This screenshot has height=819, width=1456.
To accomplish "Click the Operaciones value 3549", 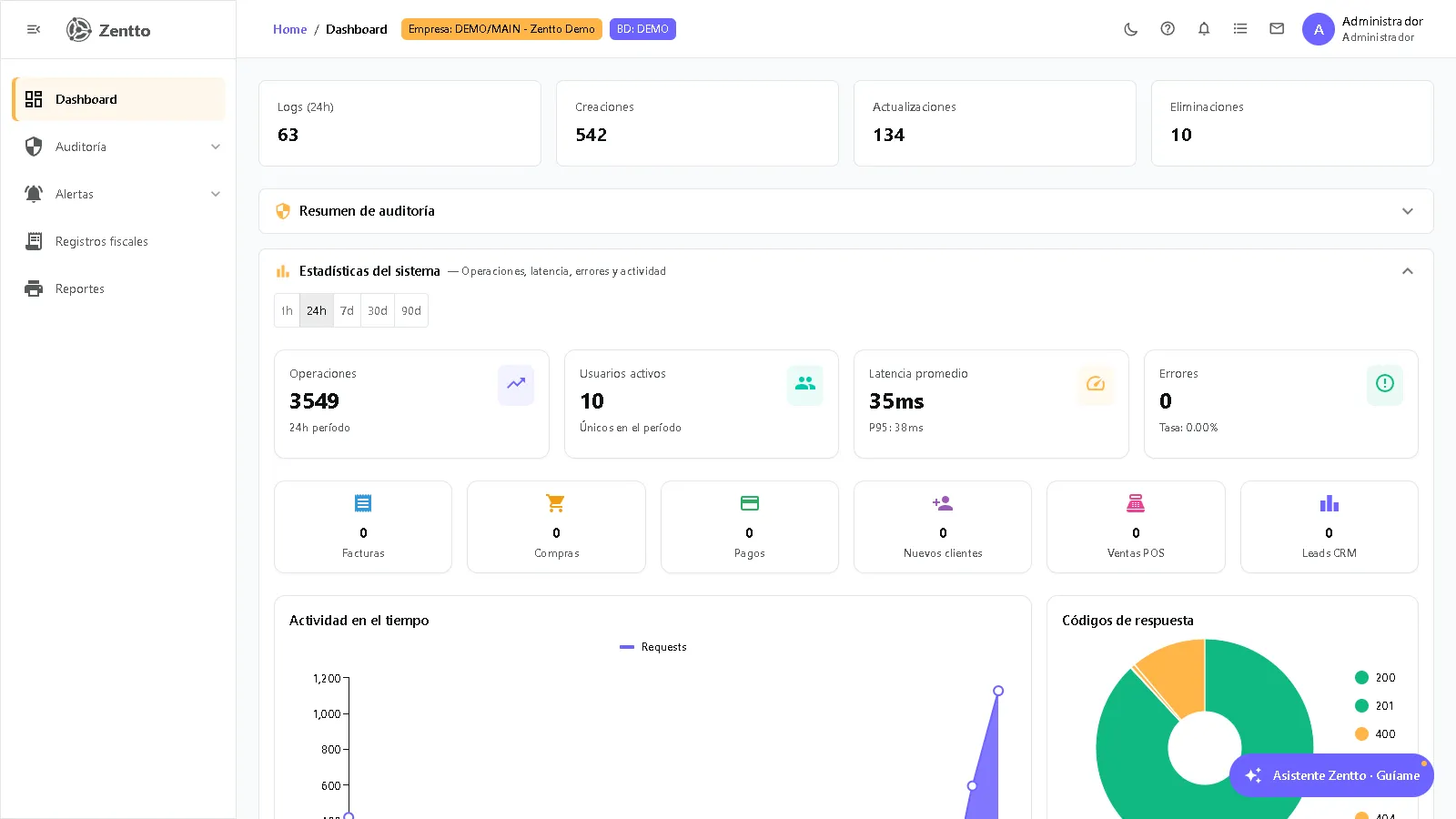I will click(x=314, y=401).
